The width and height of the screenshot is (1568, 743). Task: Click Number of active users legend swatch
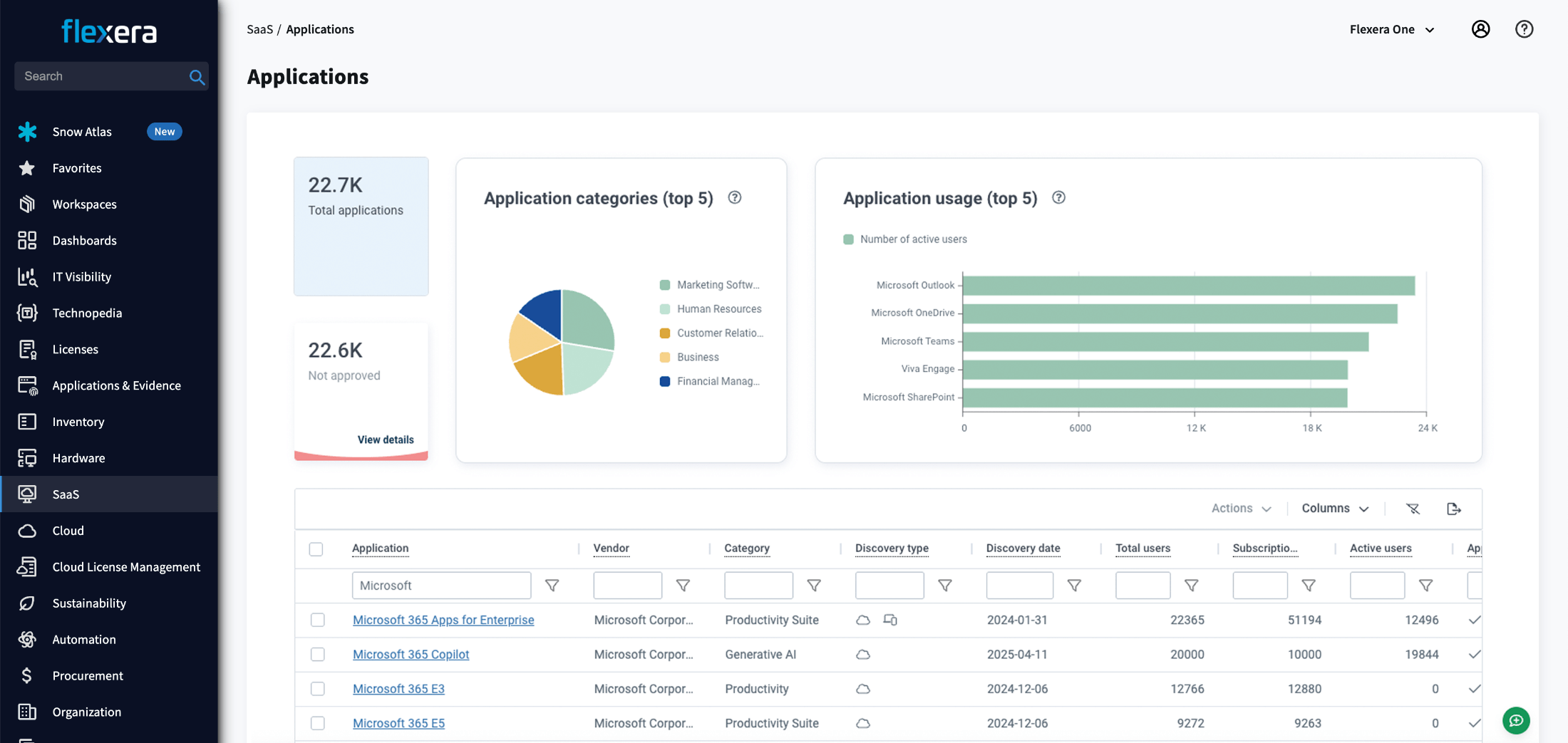848,239
